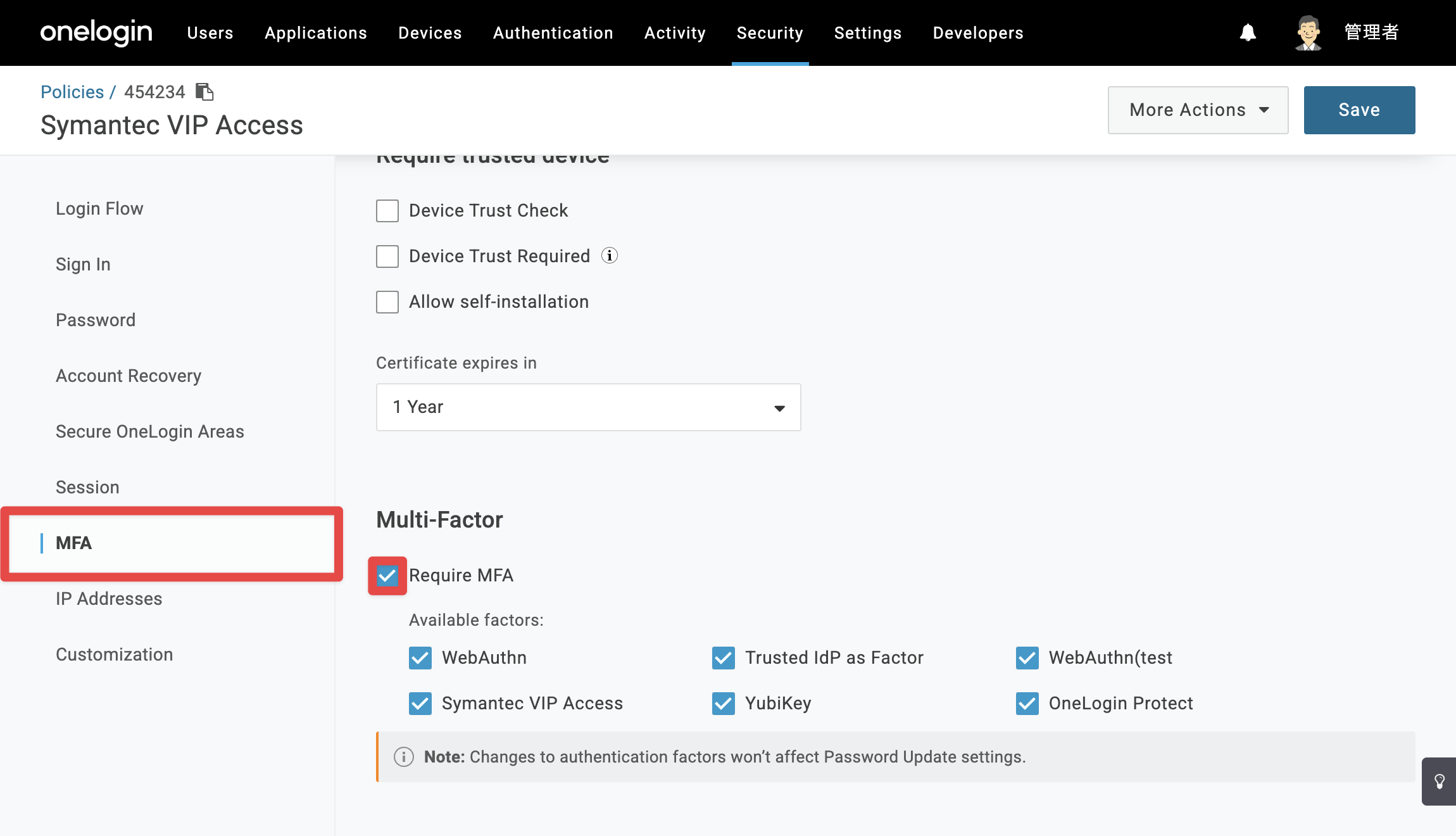The image size is (1456, 836).
Task: Open the Session section
Action: [x=87, y=487]
